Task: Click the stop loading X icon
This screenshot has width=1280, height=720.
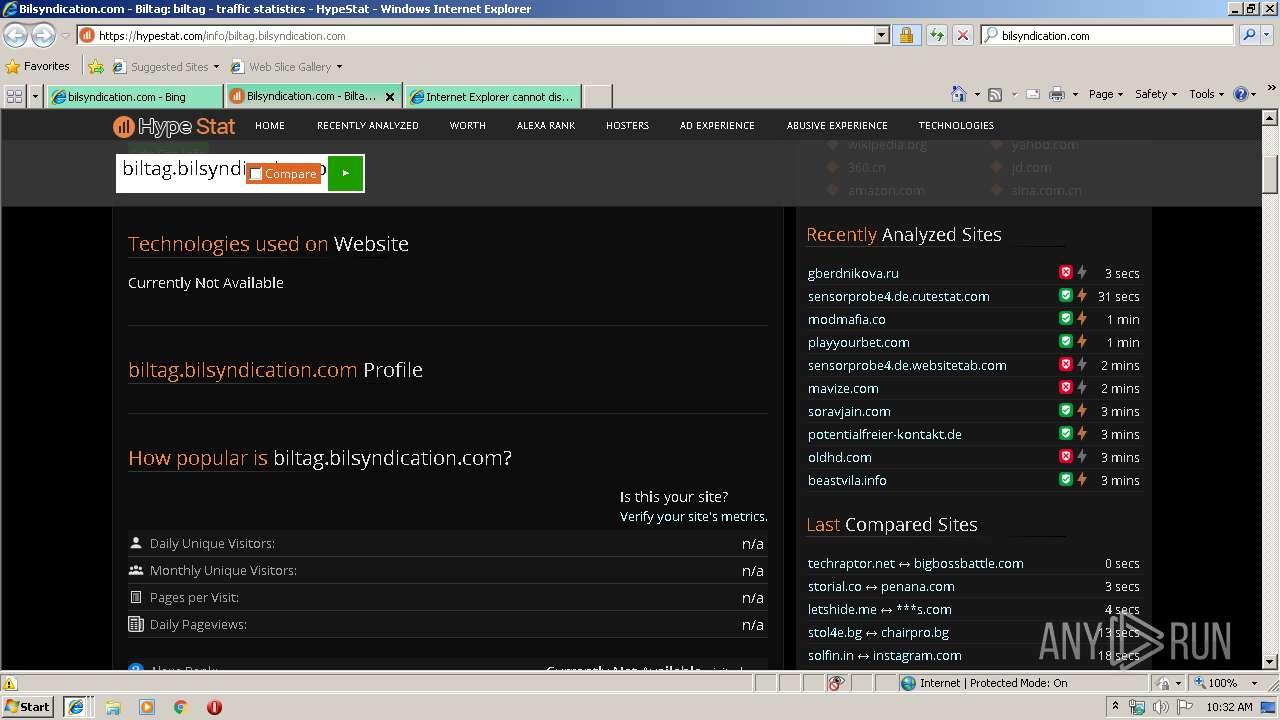Action: click(x=962, y=35)
